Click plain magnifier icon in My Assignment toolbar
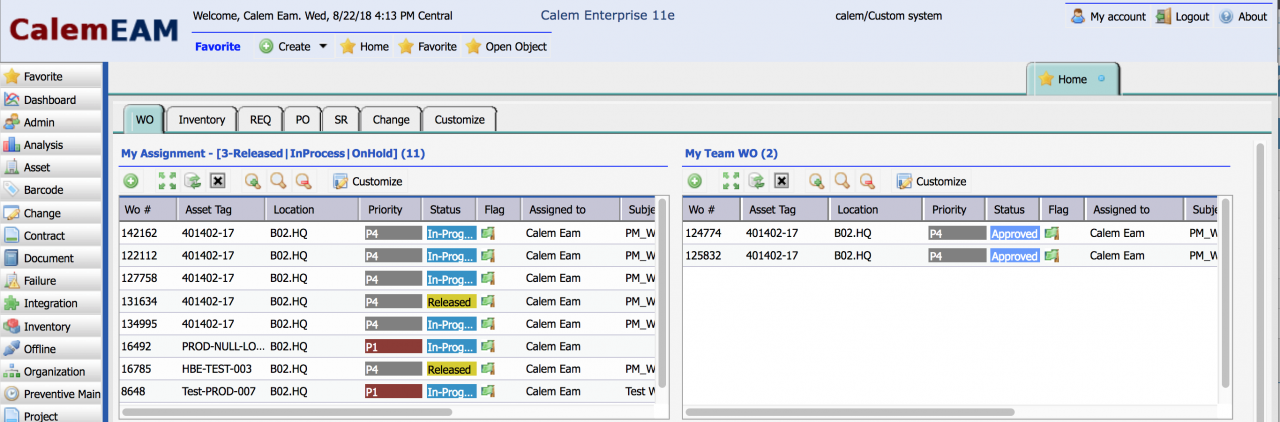Image resolution: width=1280 pixels, height=422 pixels. point(278,181)
